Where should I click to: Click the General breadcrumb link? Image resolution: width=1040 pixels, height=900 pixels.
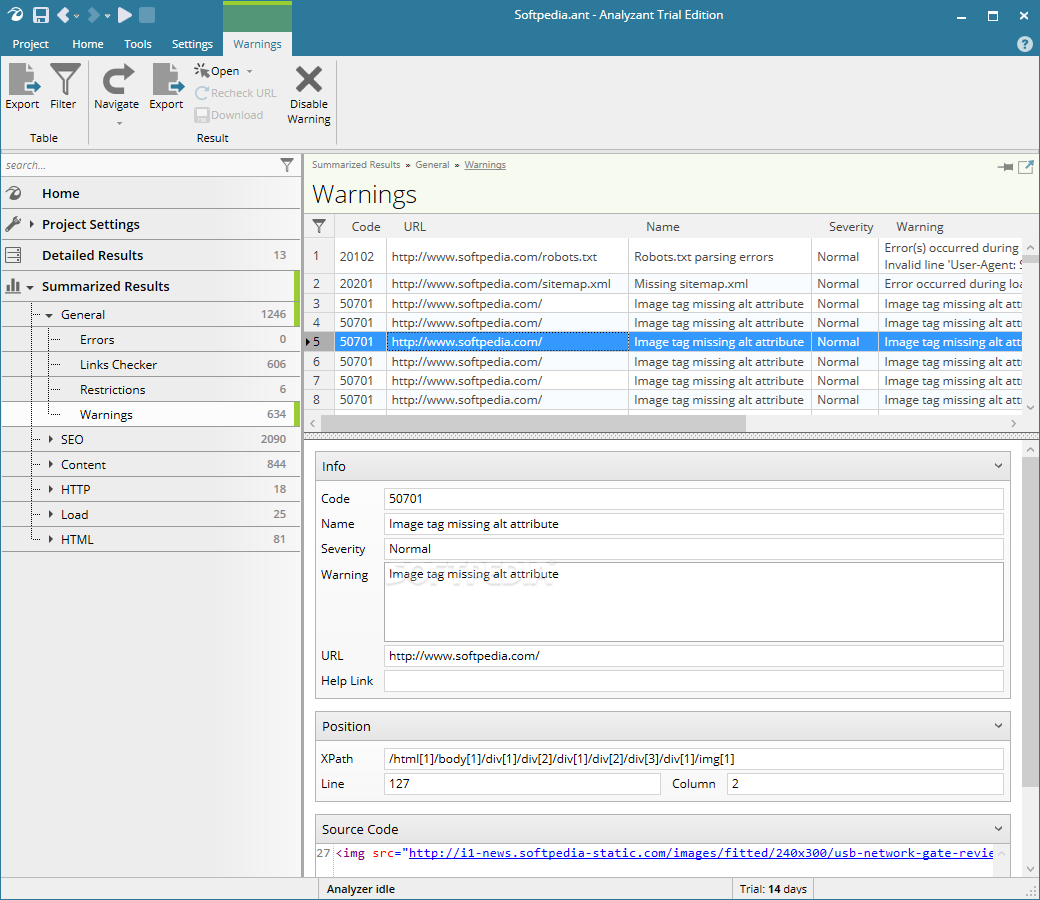[432, 164]
